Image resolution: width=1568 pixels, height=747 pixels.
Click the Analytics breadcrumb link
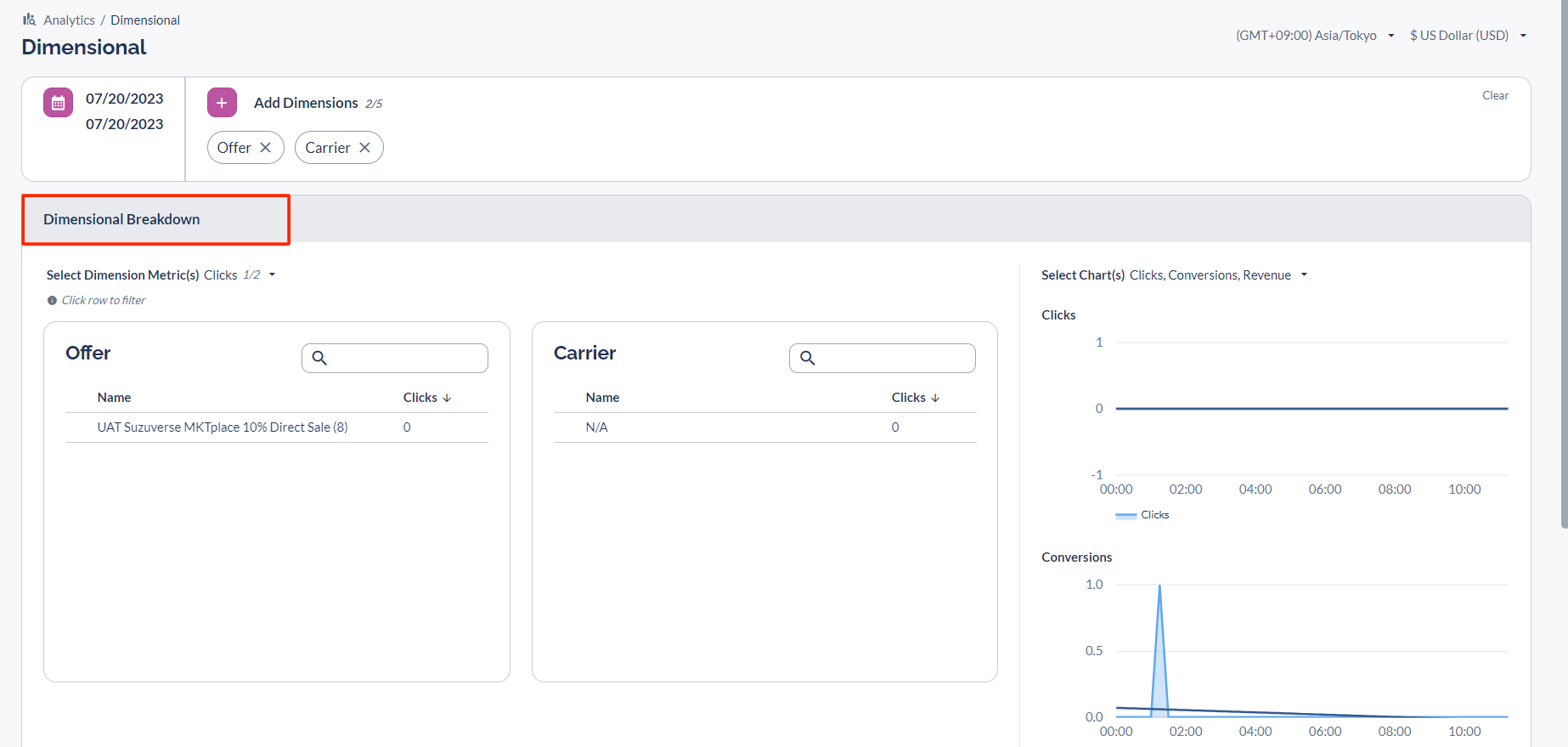pyautogui.click(x=69, y=20)
